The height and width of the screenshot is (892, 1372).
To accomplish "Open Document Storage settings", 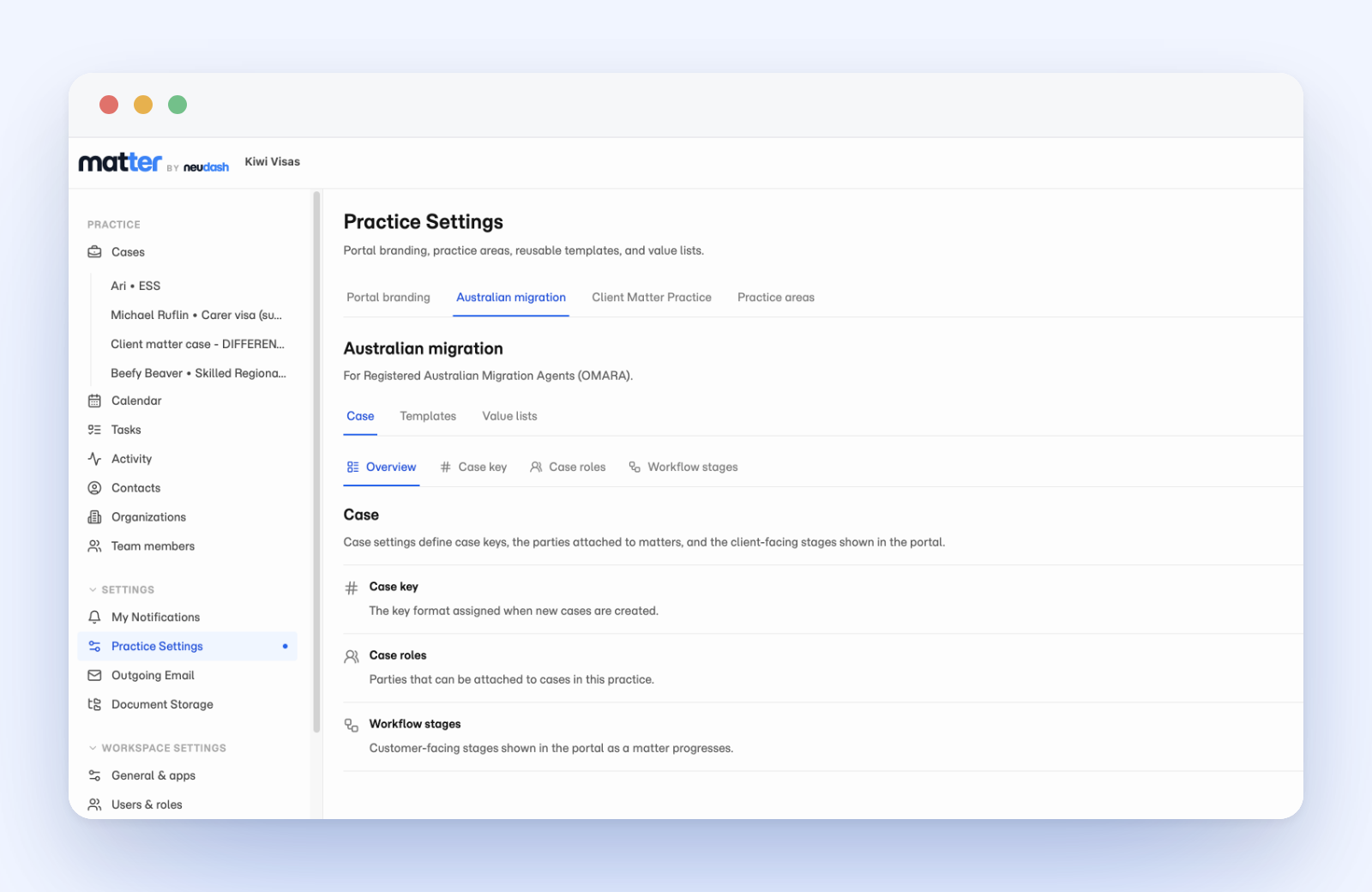I will (x=162, y=705).
